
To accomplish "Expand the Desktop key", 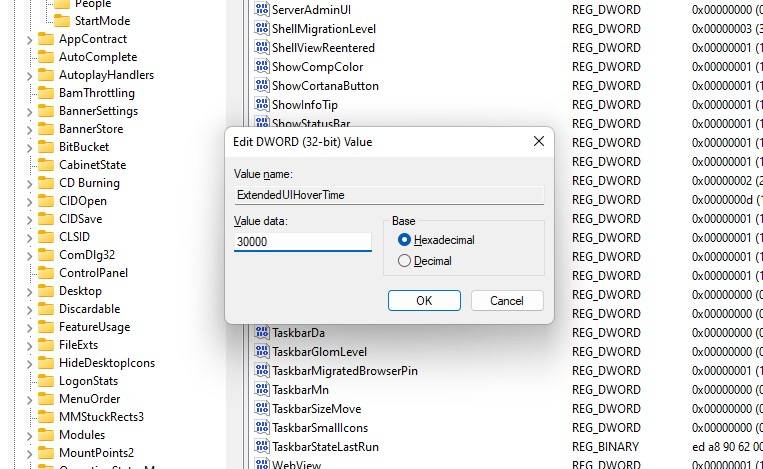I will [x=29, y=292].
